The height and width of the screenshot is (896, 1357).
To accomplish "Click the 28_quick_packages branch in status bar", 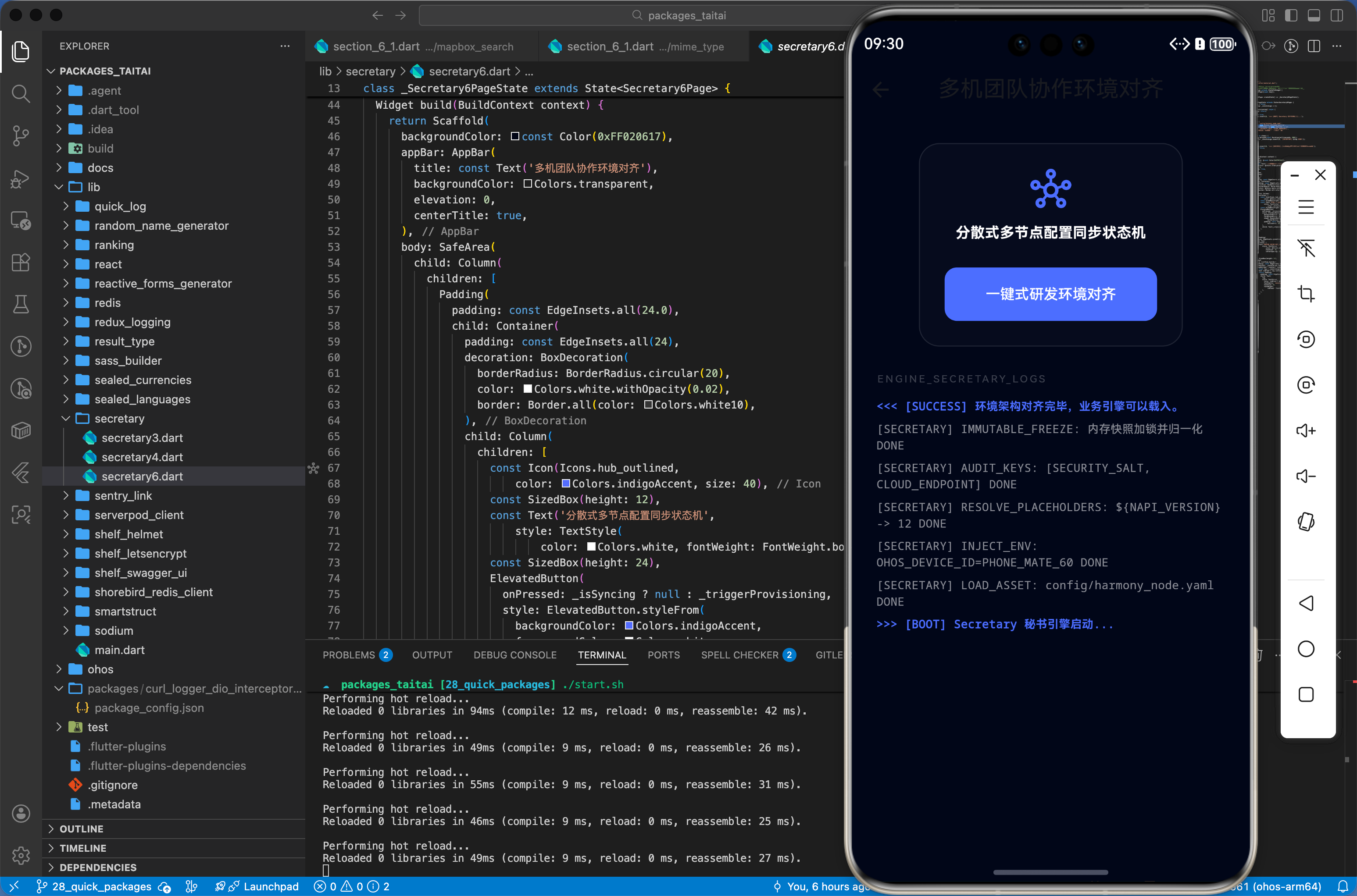I will coord(94,886).
